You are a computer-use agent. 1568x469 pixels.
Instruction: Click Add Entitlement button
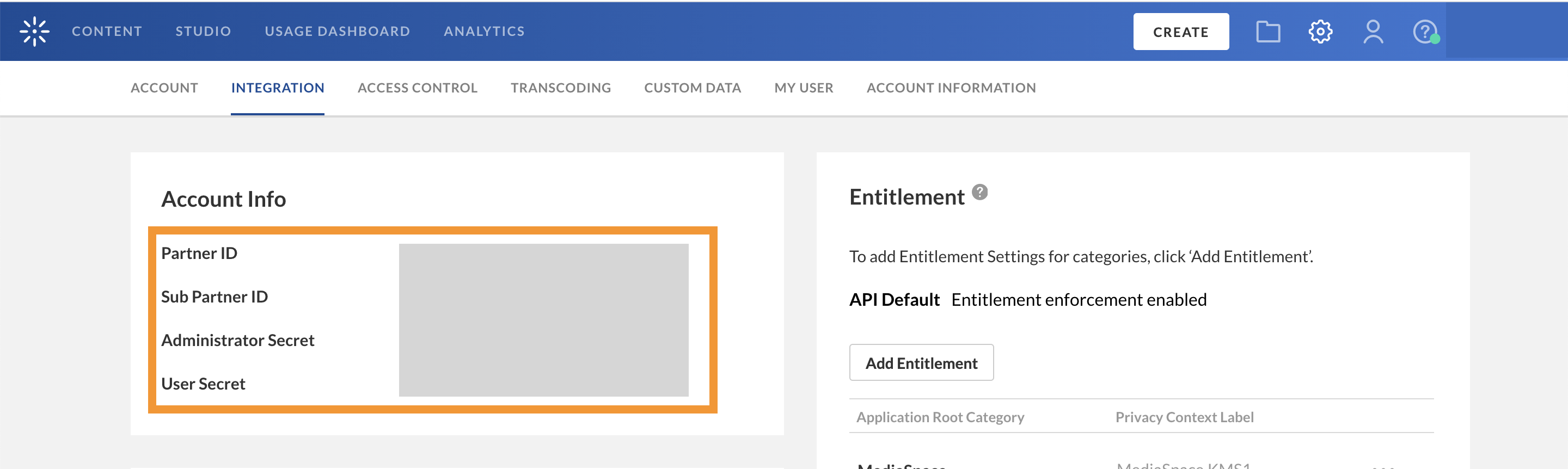921,362
